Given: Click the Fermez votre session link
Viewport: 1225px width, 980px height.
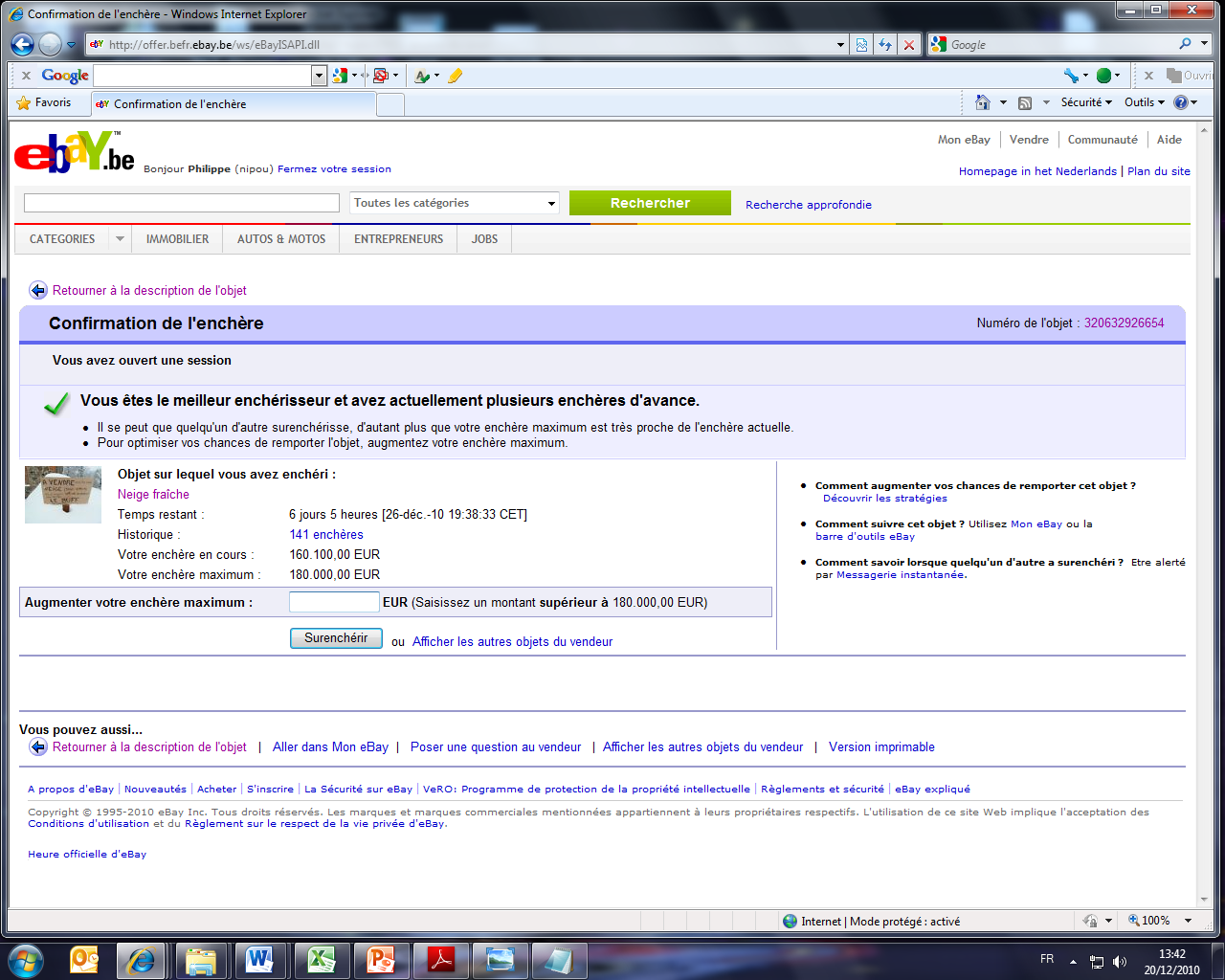Looking at the screenshot, I should [x=334, y=169].
